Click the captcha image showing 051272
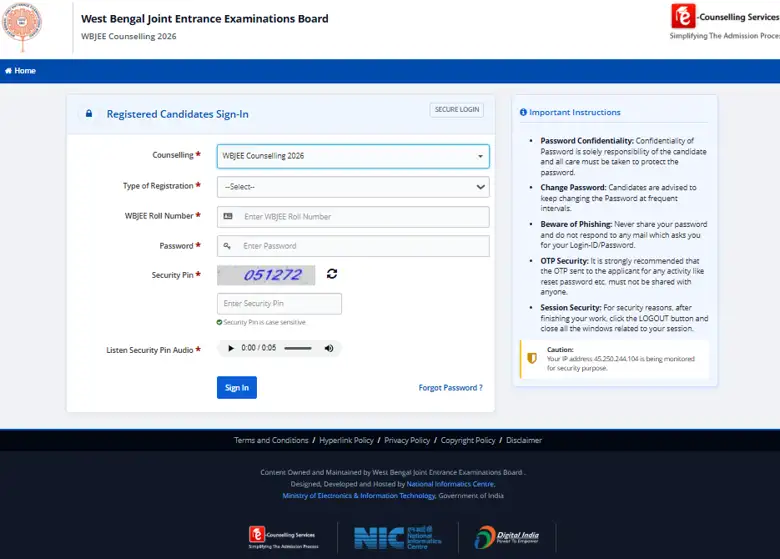The image size is (780, 559). click(266, 275)
